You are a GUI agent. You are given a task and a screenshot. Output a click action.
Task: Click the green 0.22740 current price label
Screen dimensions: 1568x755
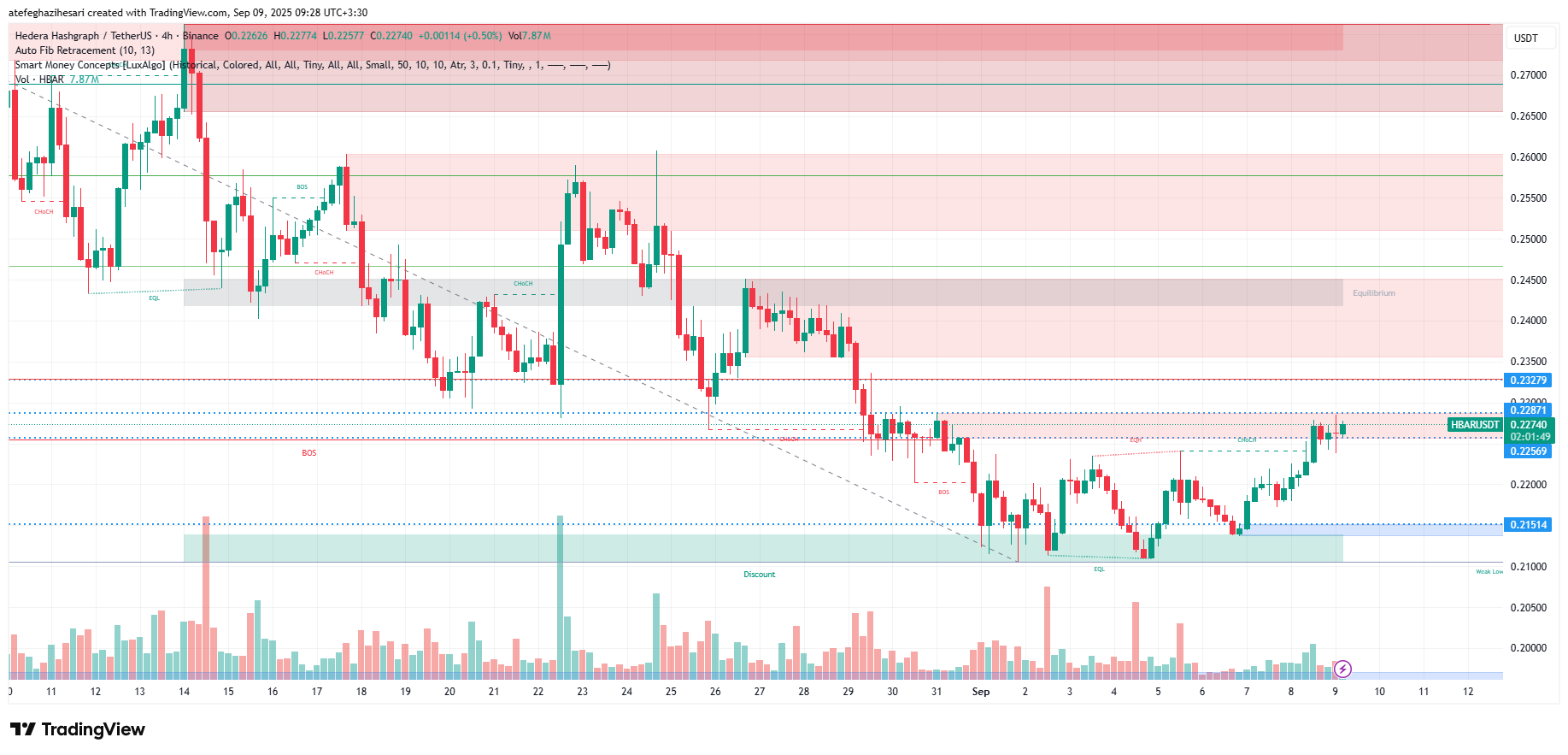click(x=1528, y=425)
